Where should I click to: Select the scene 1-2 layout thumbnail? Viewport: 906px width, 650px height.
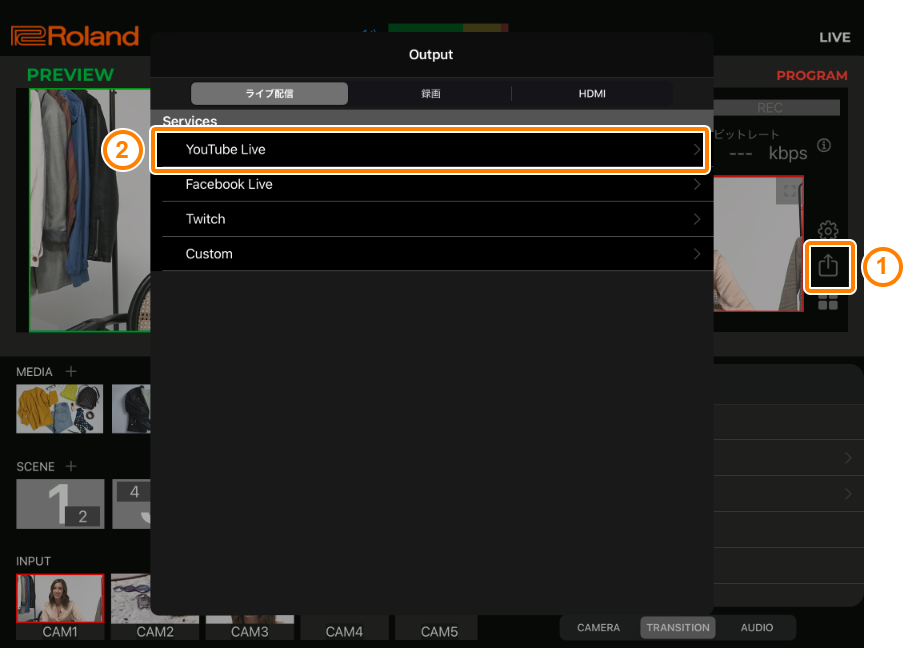click(60, 504)
